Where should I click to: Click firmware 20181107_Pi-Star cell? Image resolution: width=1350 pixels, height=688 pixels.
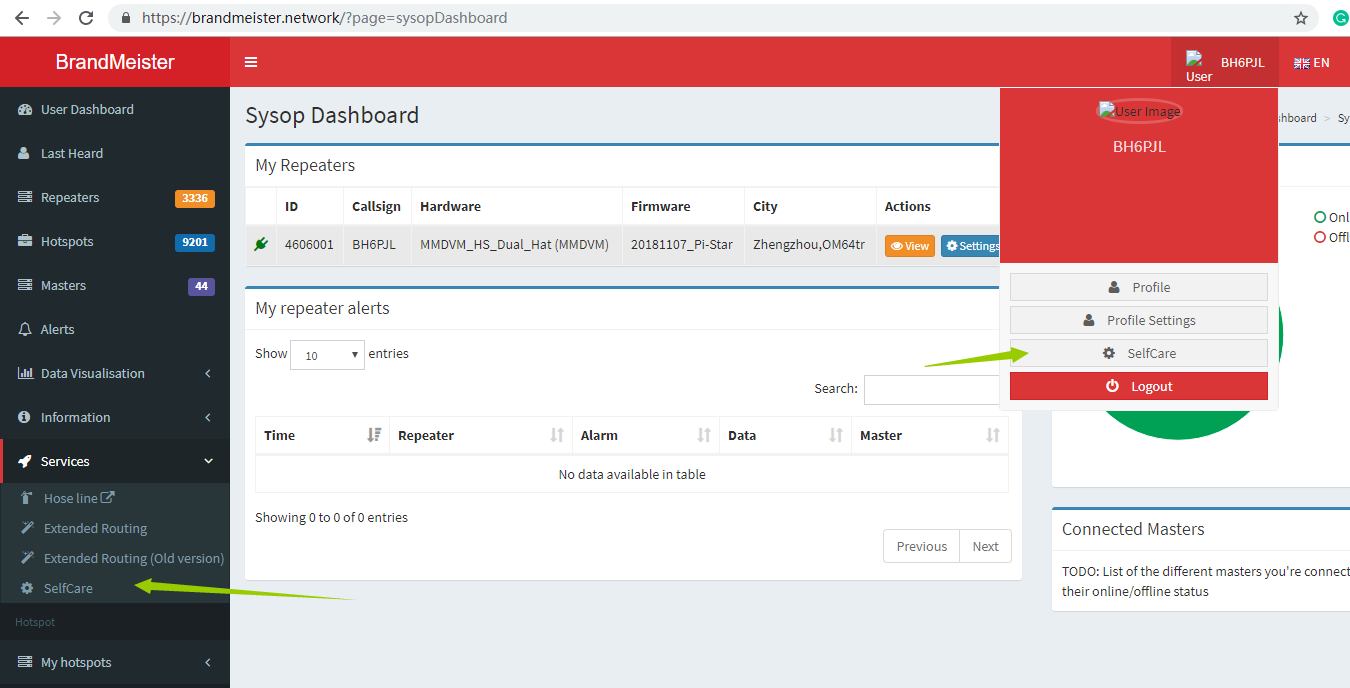[684, 245]
